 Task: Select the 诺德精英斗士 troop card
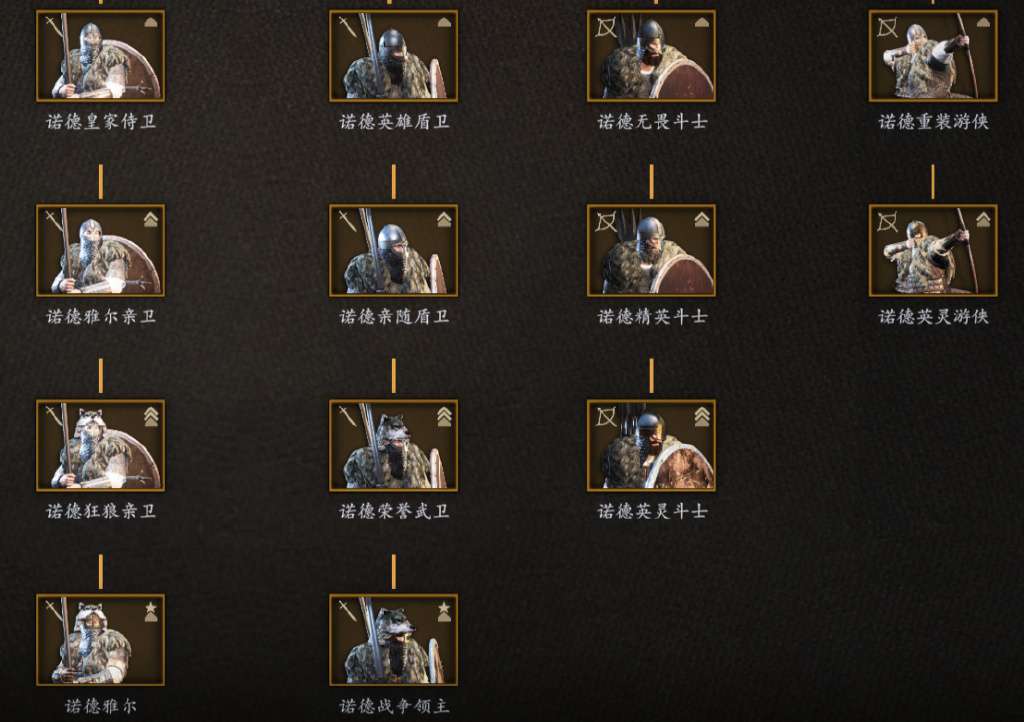click(651, 251)
